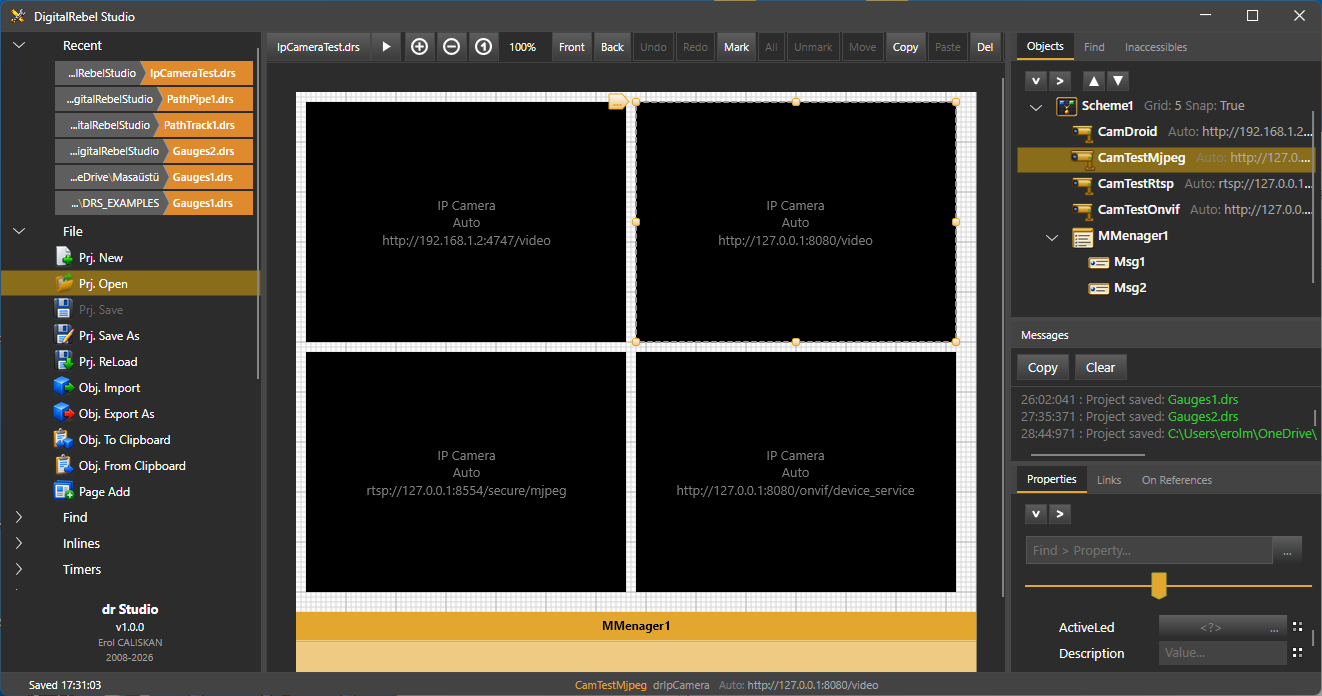Collapse the File section
This screenshot has width=1322, height=696.
(x=19, y=232)
